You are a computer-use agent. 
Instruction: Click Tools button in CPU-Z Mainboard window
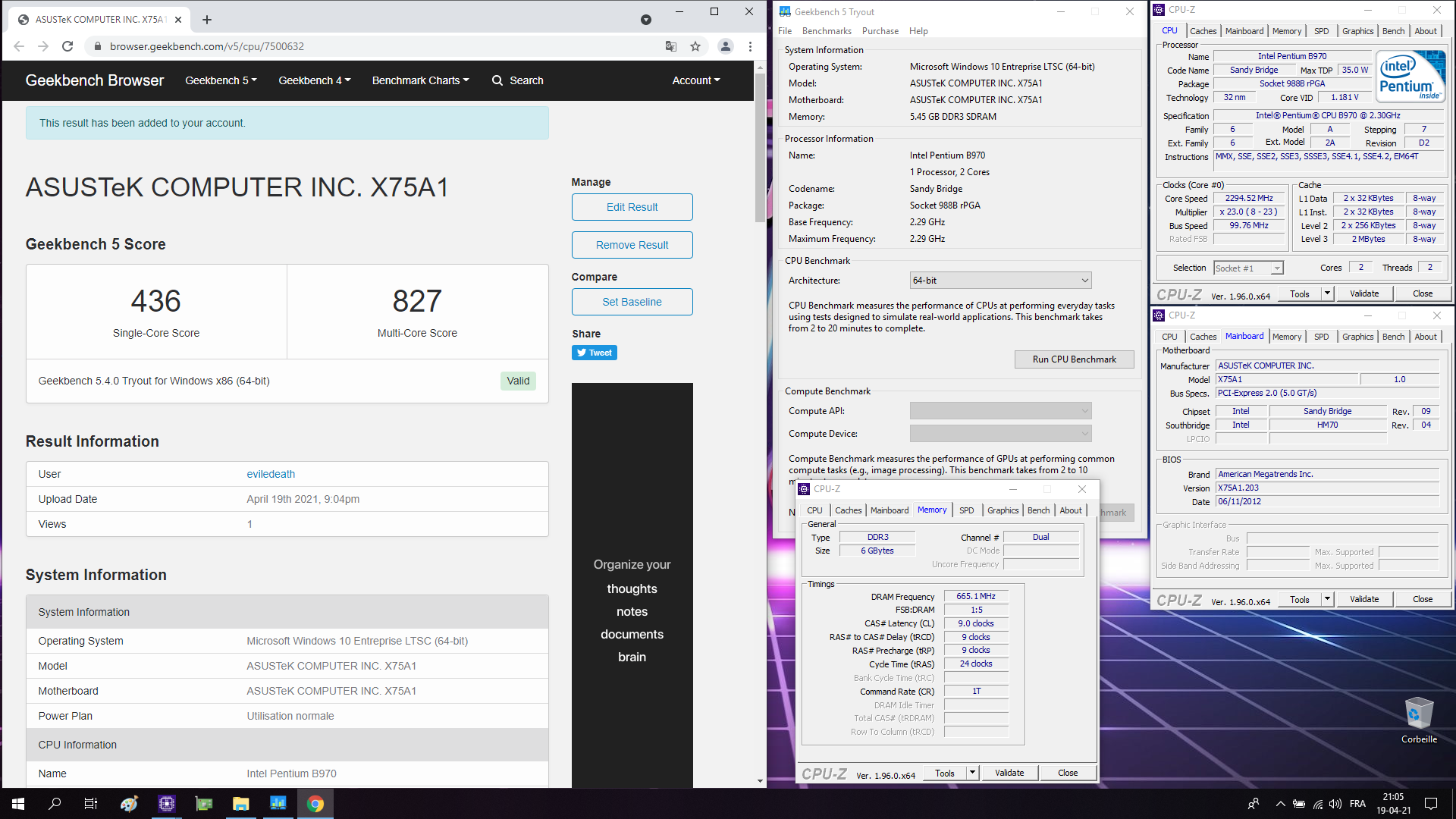coord(1300,599)
